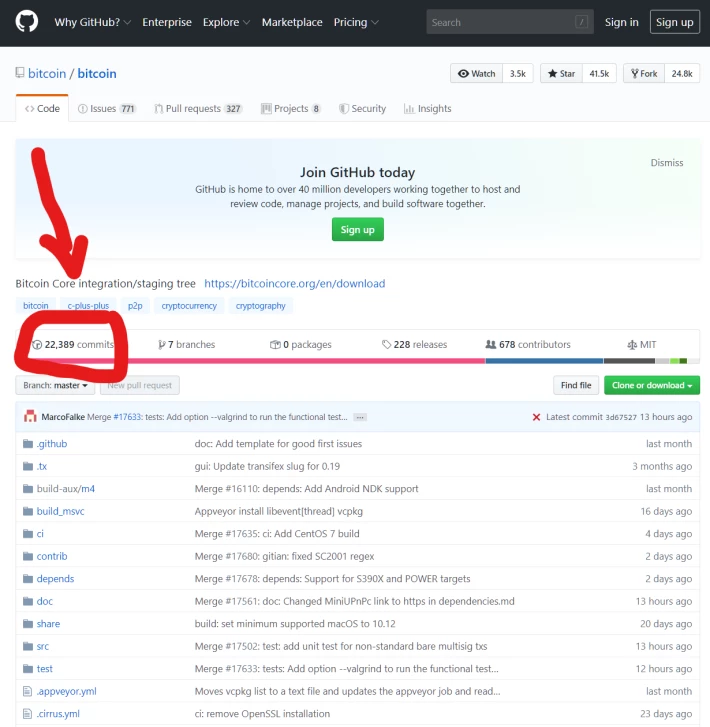Click the depends folder icon
710x727 pixels.
(28, 579)
